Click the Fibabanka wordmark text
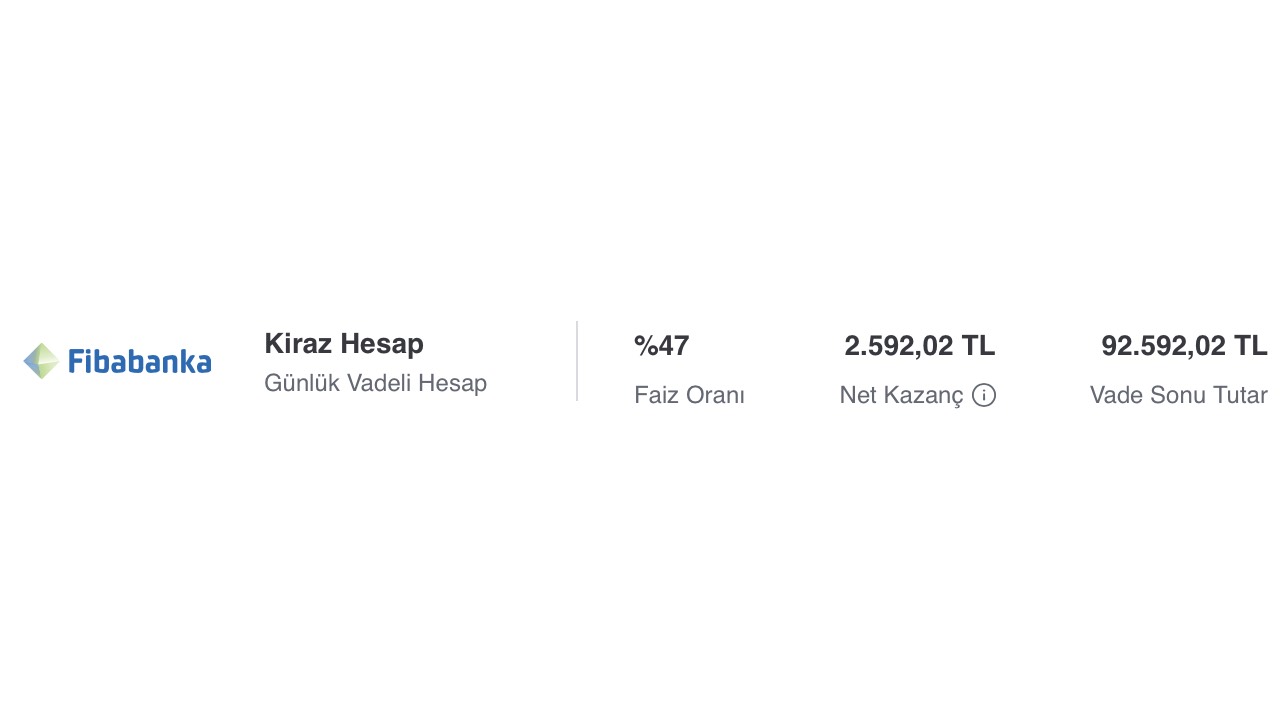The image size is (1280, 720). pos(139,361)
